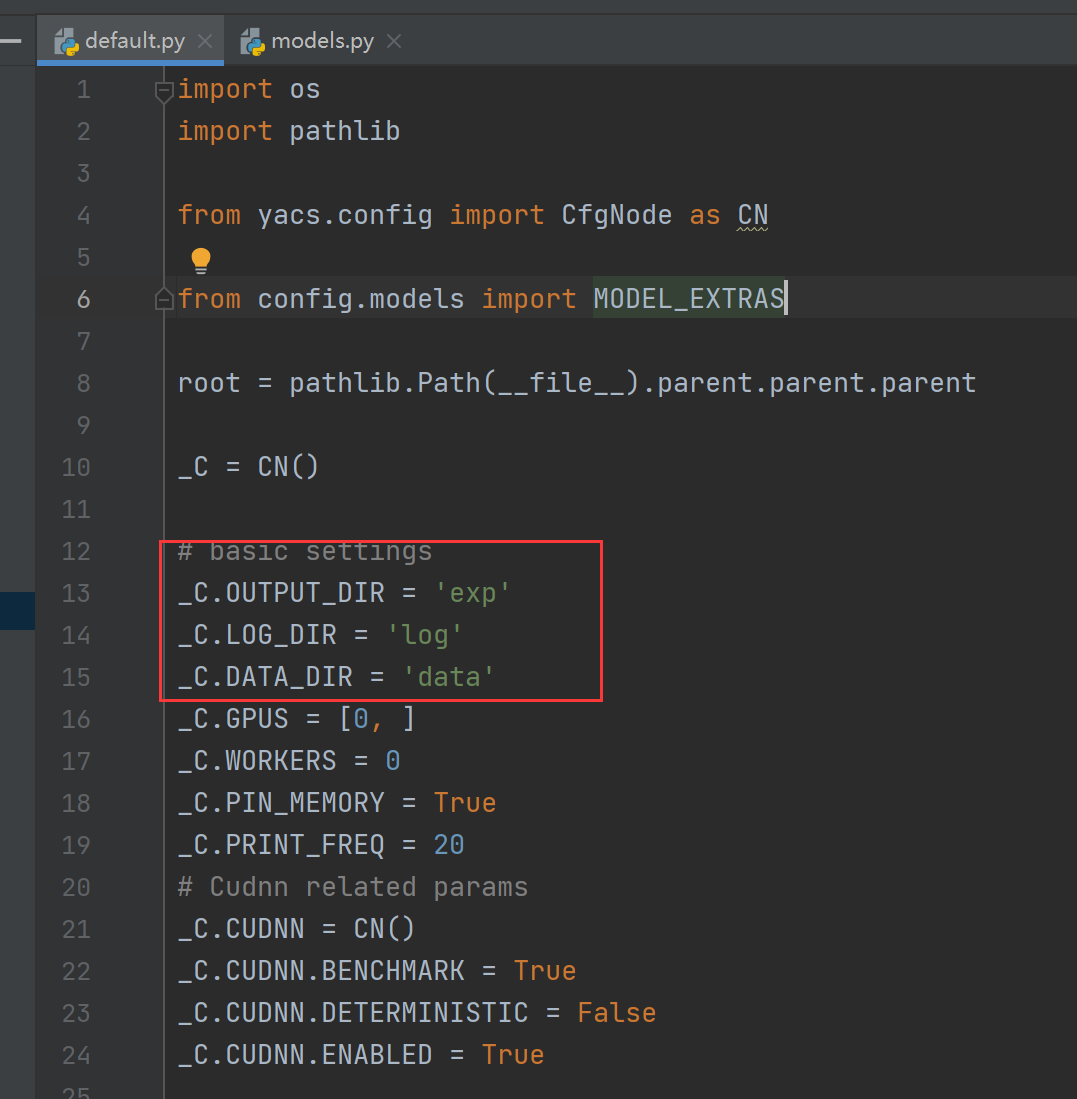The image size is (1077, 1099).
Task: Click the fold end marker at line 6
Action: (163, 300)
